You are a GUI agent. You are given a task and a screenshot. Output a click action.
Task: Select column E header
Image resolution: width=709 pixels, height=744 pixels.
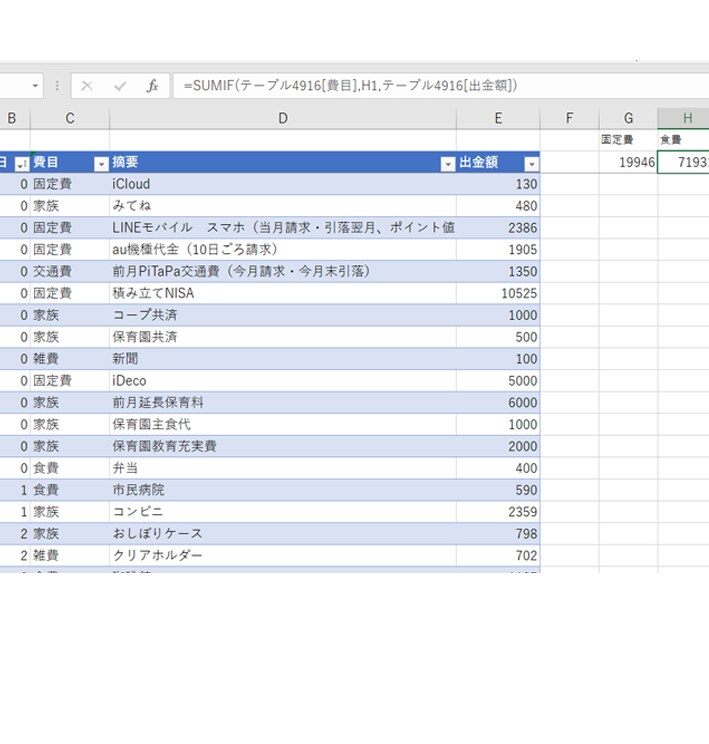pyautogui.click(x=498, y=118)
